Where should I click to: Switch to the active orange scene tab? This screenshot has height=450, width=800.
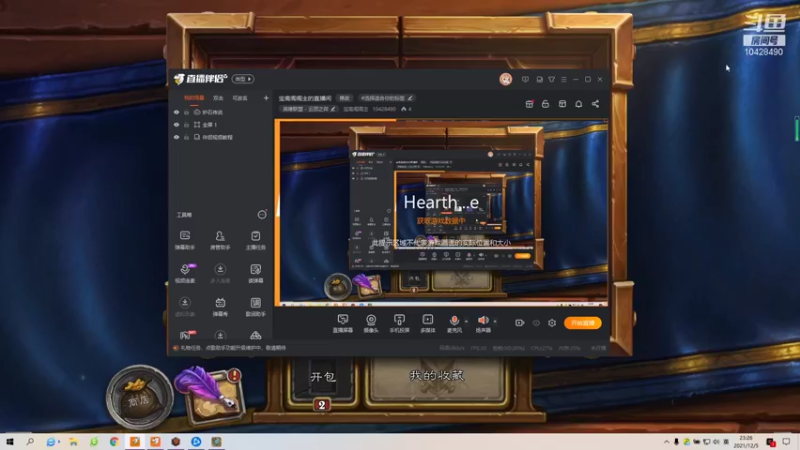click(194, 98)
